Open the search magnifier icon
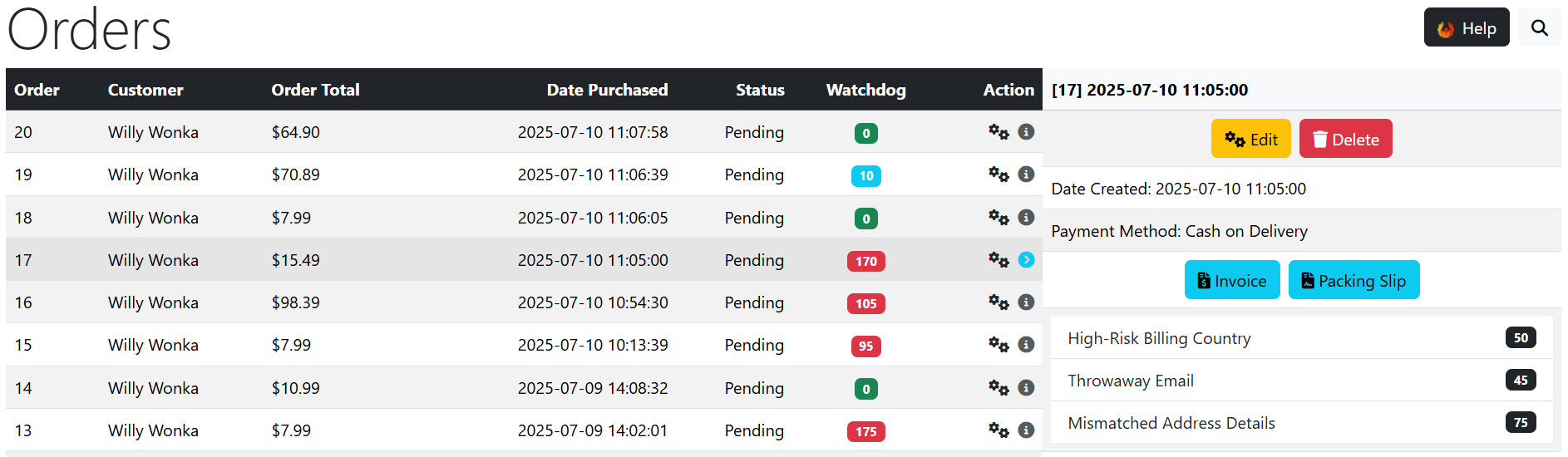The height and width of the screenshot is (457, 1568). [1539, 28]
